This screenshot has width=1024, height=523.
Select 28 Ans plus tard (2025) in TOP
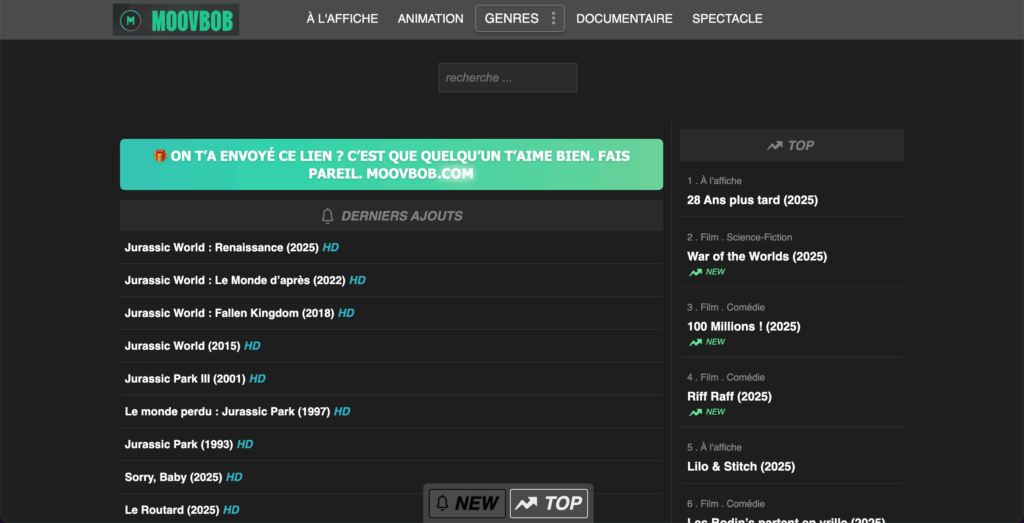click(x=752, y=200)
